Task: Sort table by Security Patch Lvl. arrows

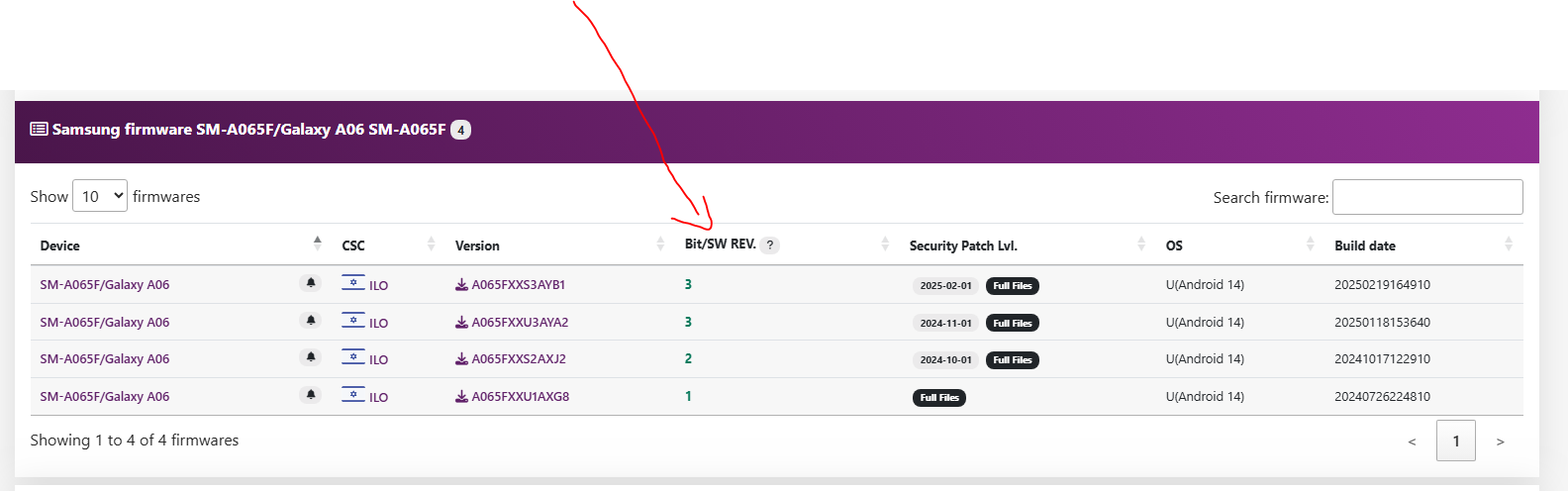Action: [1141, 244]
